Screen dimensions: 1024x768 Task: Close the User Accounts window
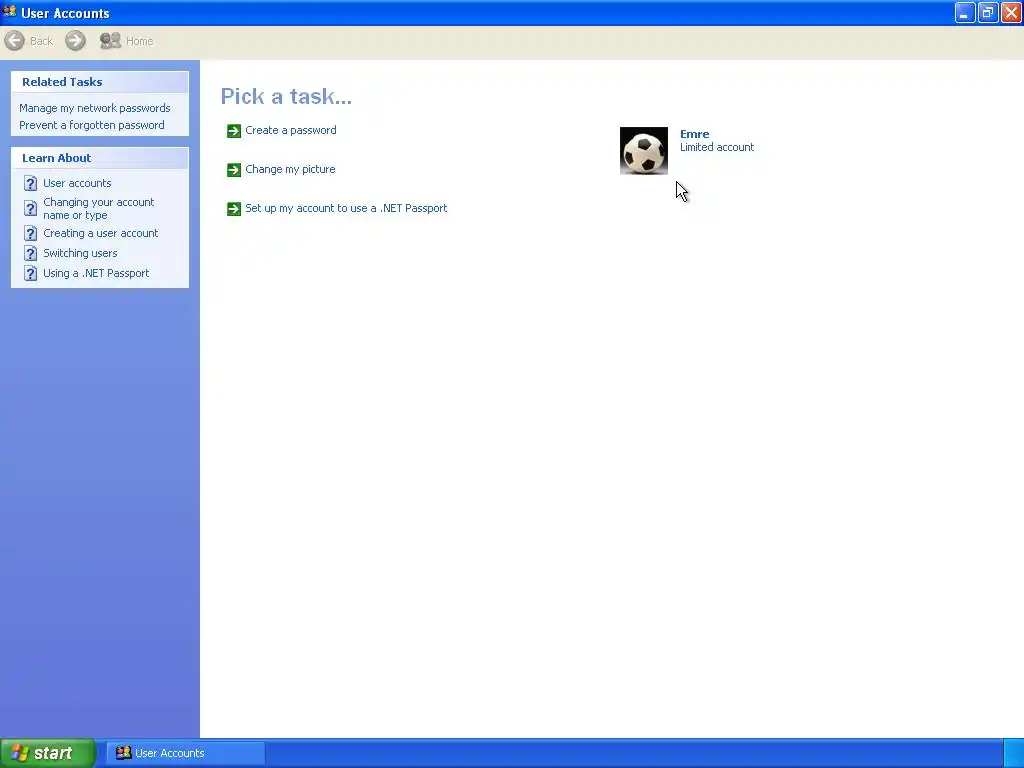1012,12
